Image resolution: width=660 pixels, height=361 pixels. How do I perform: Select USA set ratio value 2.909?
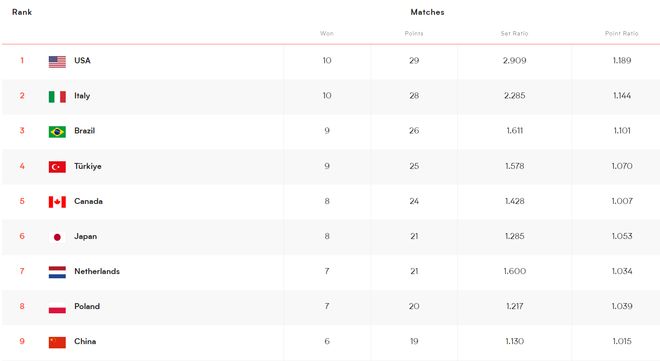click(514, 61)
